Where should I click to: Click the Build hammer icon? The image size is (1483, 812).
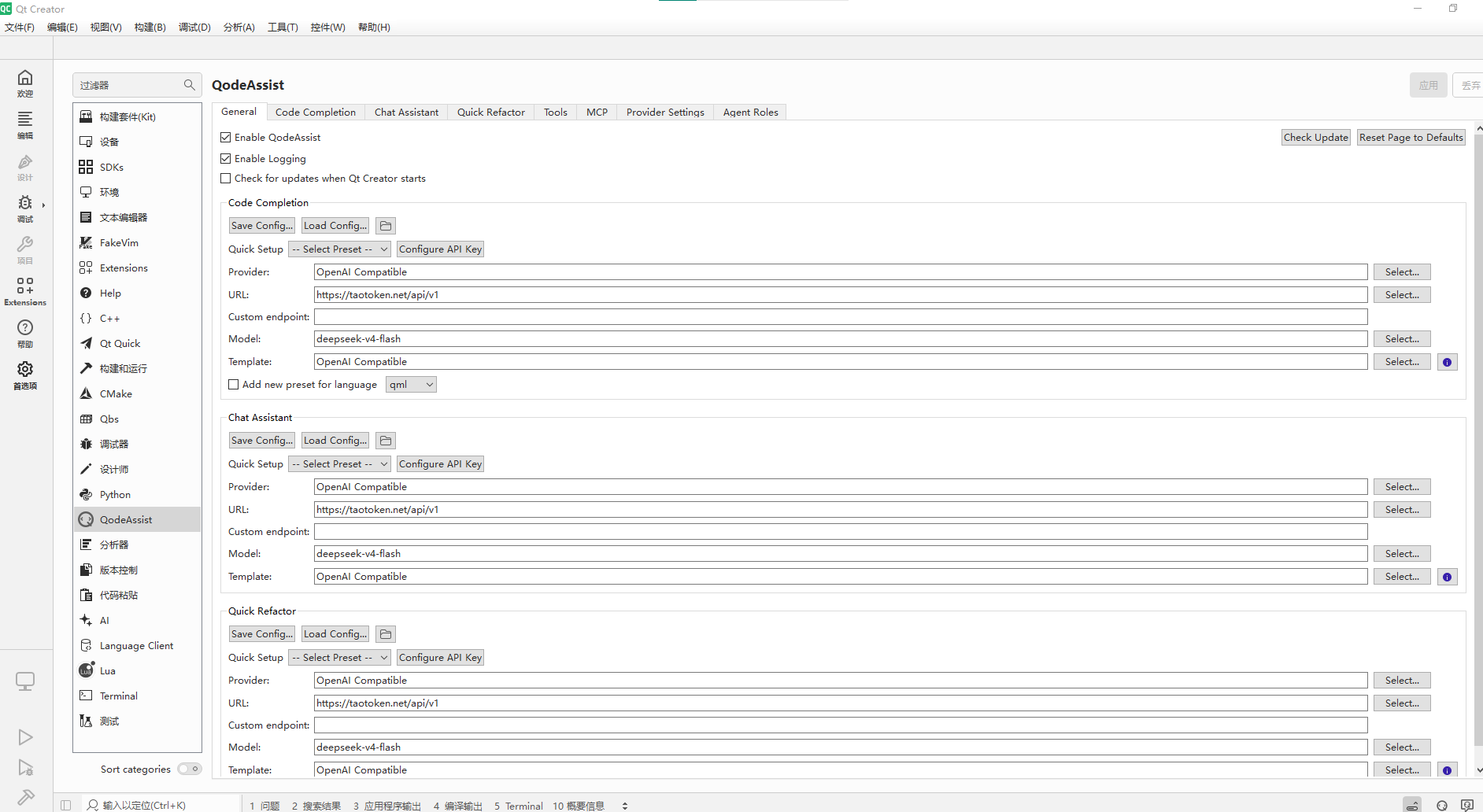[25, 798]
